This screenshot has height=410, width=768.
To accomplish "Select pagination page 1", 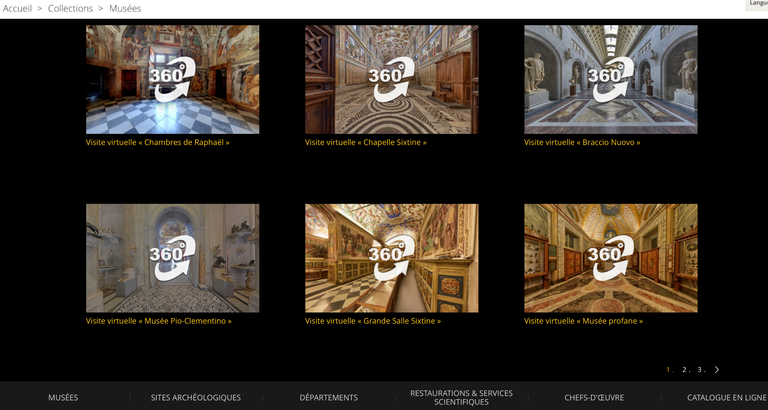I will pos(669,370).
